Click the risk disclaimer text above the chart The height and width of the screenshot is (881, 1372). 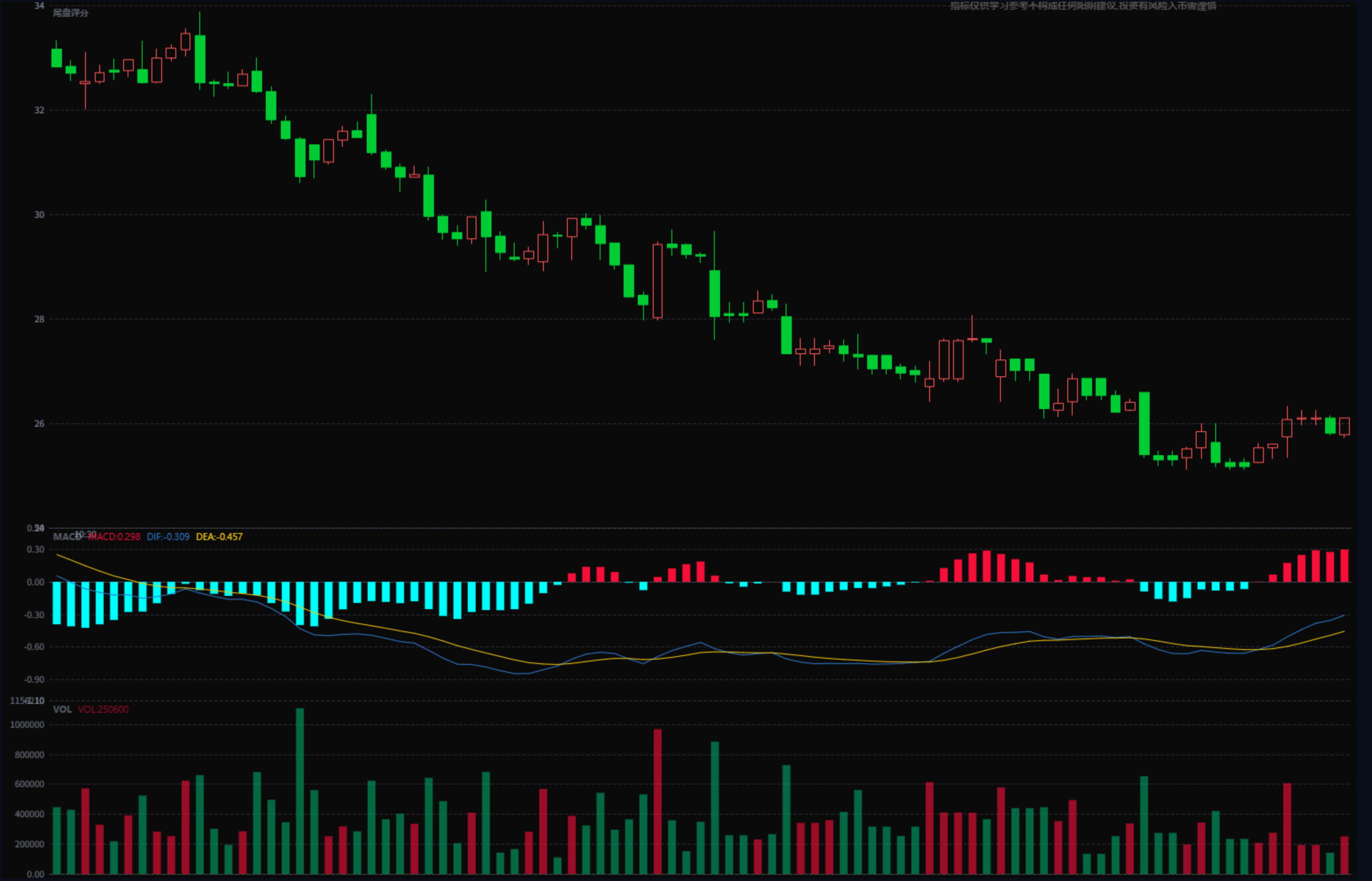click(x=1083, y=6)
